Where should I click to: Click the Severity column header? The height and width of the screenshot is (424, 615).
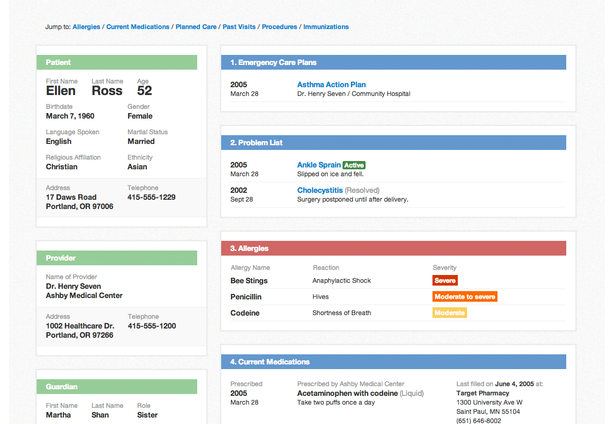coord(444,268)
